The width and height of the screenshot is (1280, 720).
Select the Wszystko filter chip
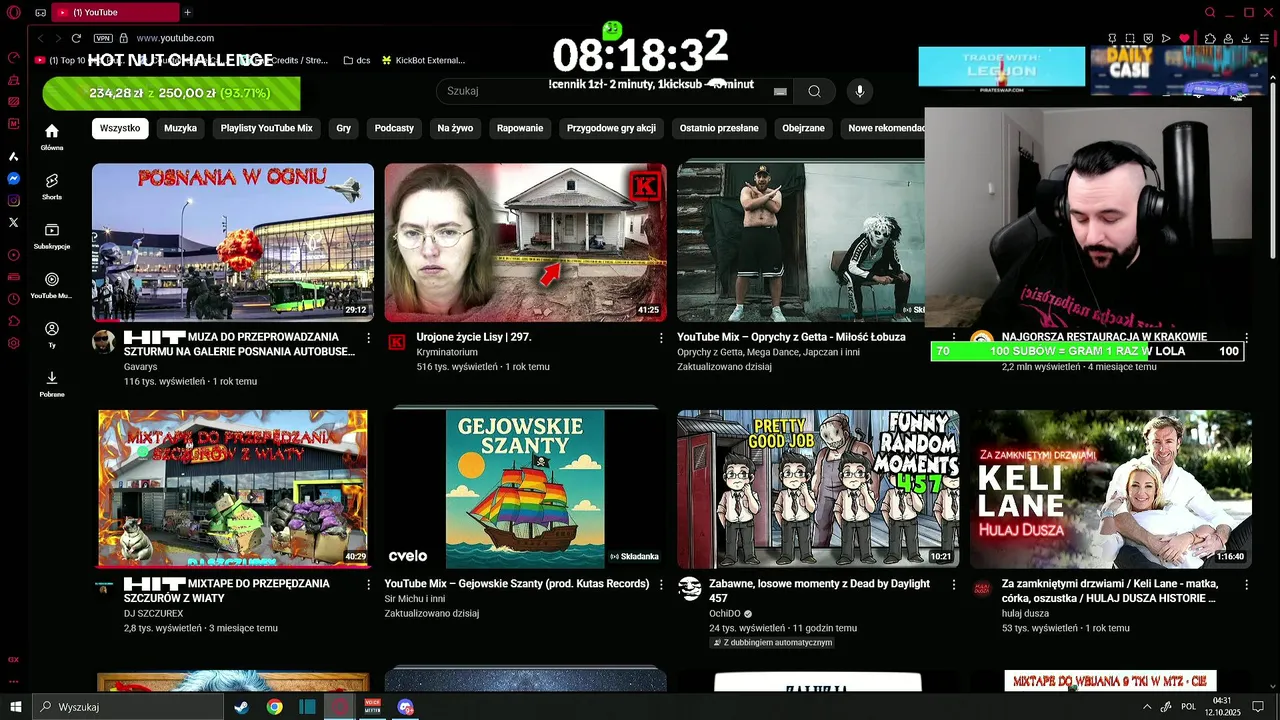pyautogui.click(x=120, y=128)
